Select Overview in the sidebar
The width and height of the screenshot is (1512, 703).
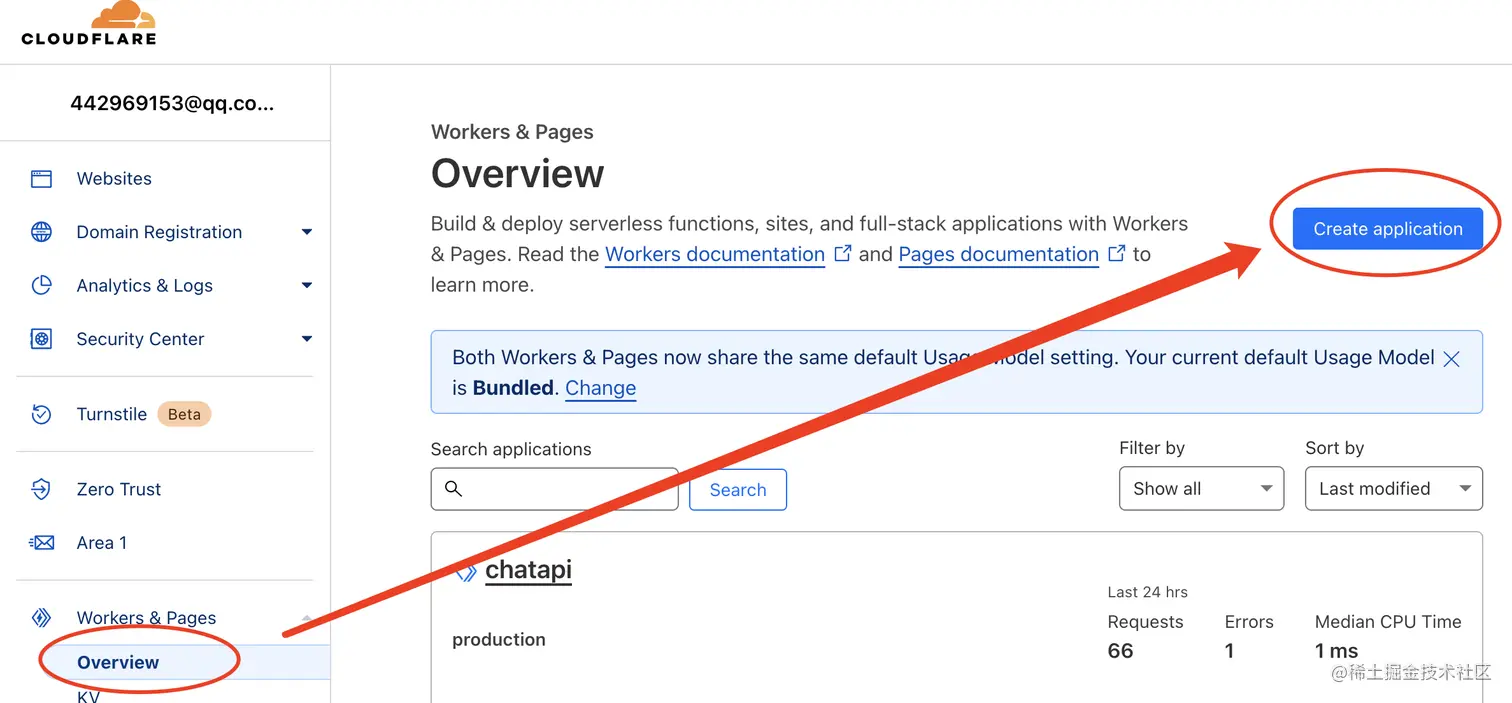(118, 662)
